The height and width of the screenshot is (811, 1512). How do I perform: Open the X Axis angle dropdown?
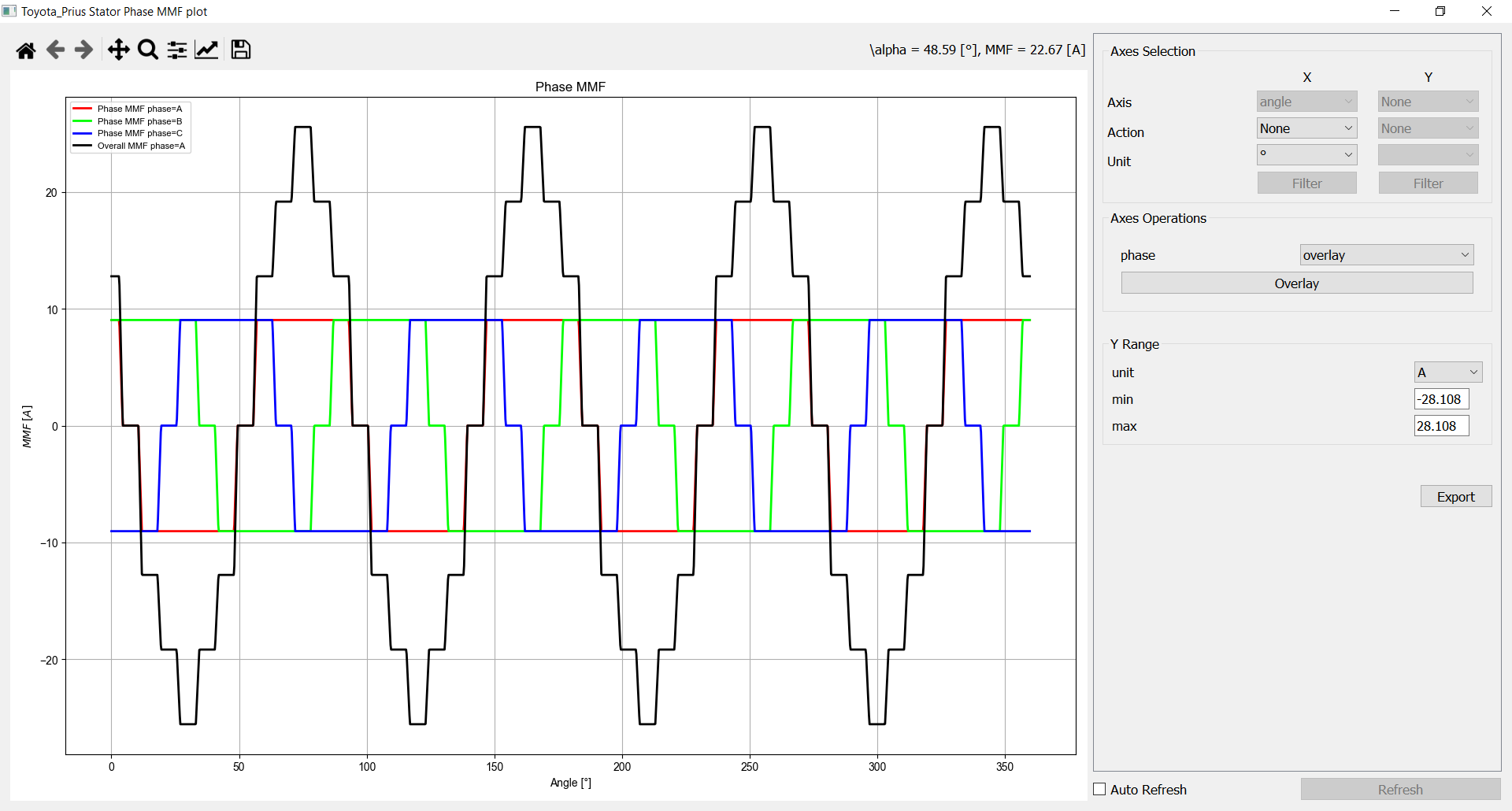1306,102
